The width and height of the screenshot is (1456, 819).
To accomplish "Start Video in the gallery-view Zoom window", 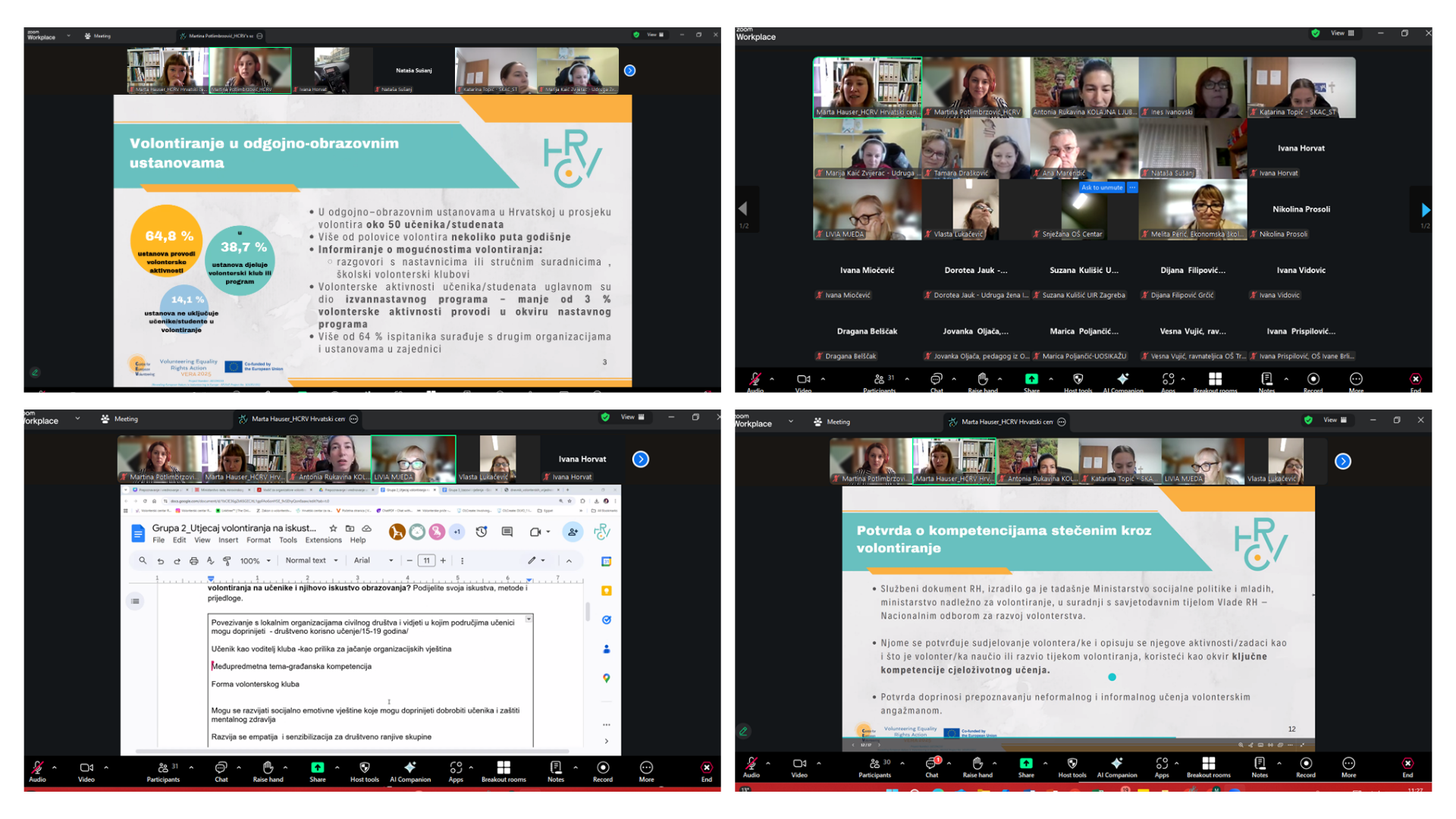I will tap(803, 381).
